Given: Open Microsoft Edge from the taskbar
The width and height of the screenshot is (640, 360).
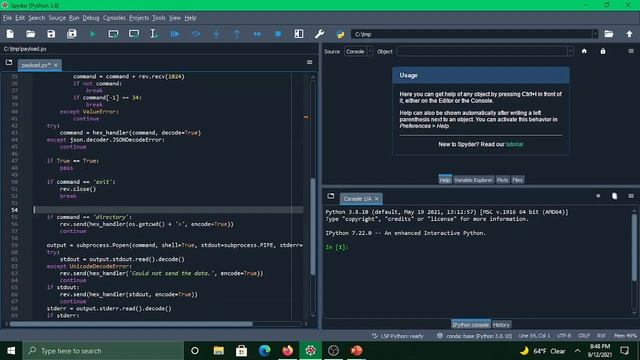Looking at the screenshot, I should click(x=264, y=351).
